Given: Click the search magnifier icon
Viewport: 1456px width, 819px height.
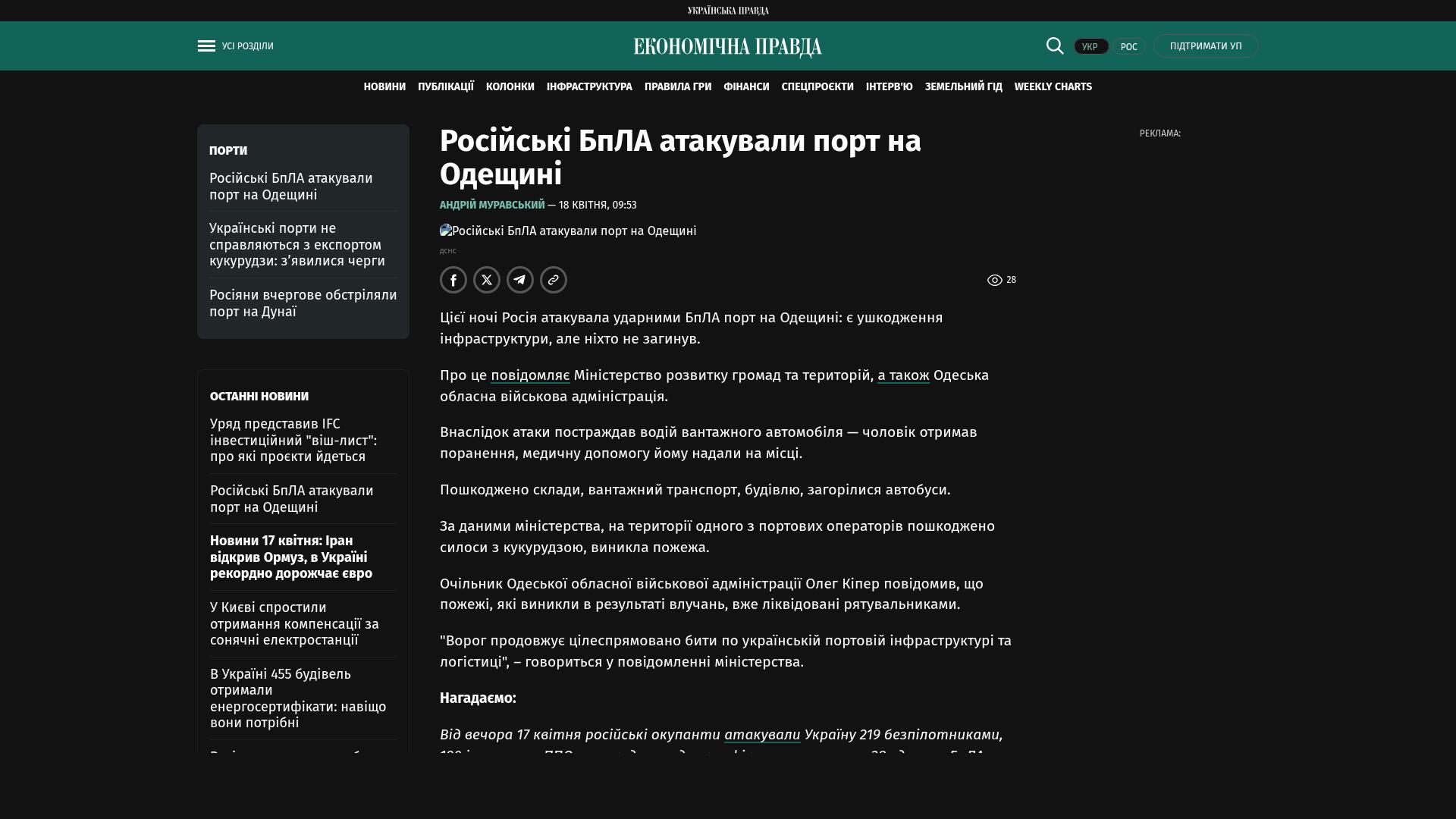Looking at the screenshot, I should tap(1055, 46).
